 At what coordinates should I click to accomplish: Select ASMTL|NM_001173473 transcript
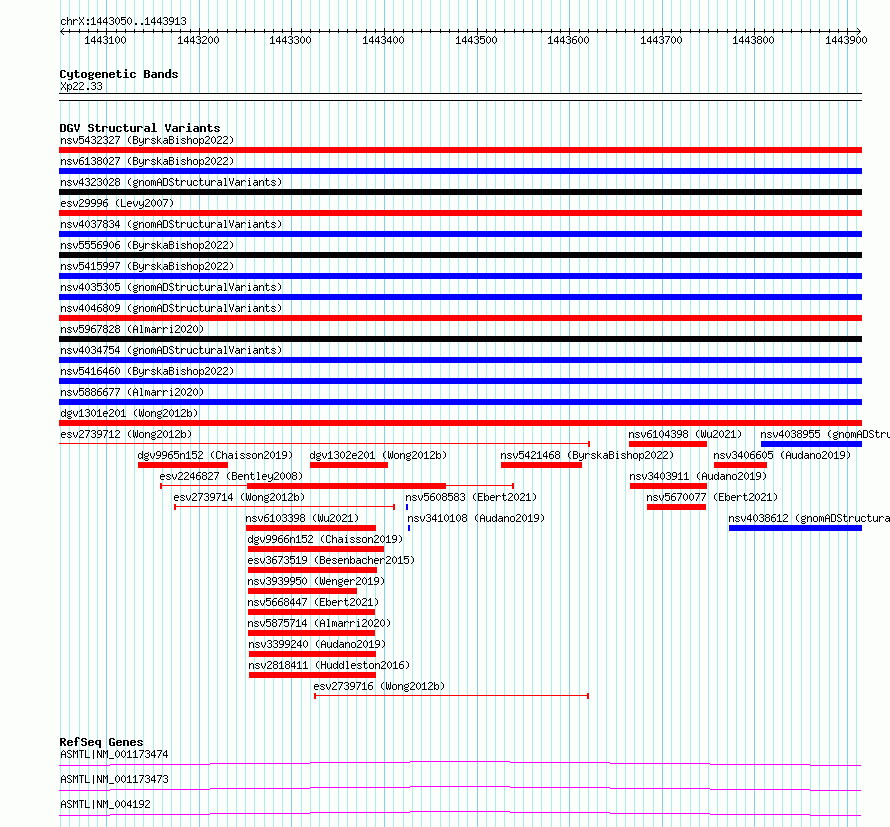114,779
